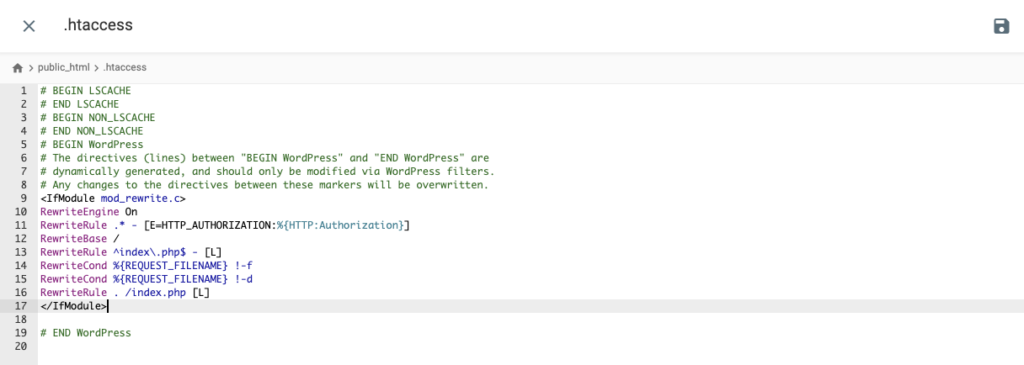This screenshot has width=1024, height=365.
Task: Click '# BEGIN WordPress' comment line
Action: (x=91, y=145)
